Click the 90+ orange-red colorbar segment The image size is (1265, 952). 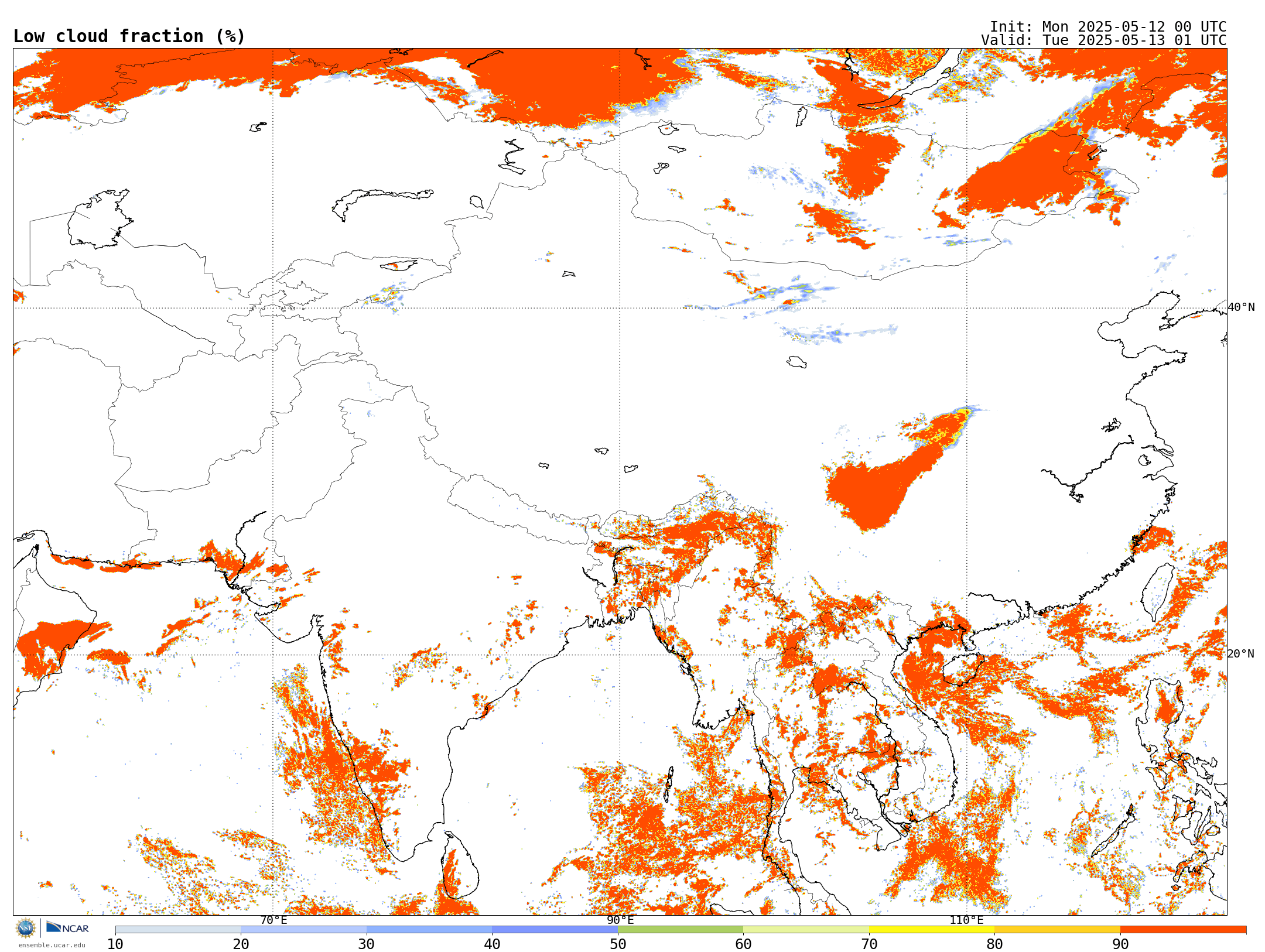[x=1183, y=930]
